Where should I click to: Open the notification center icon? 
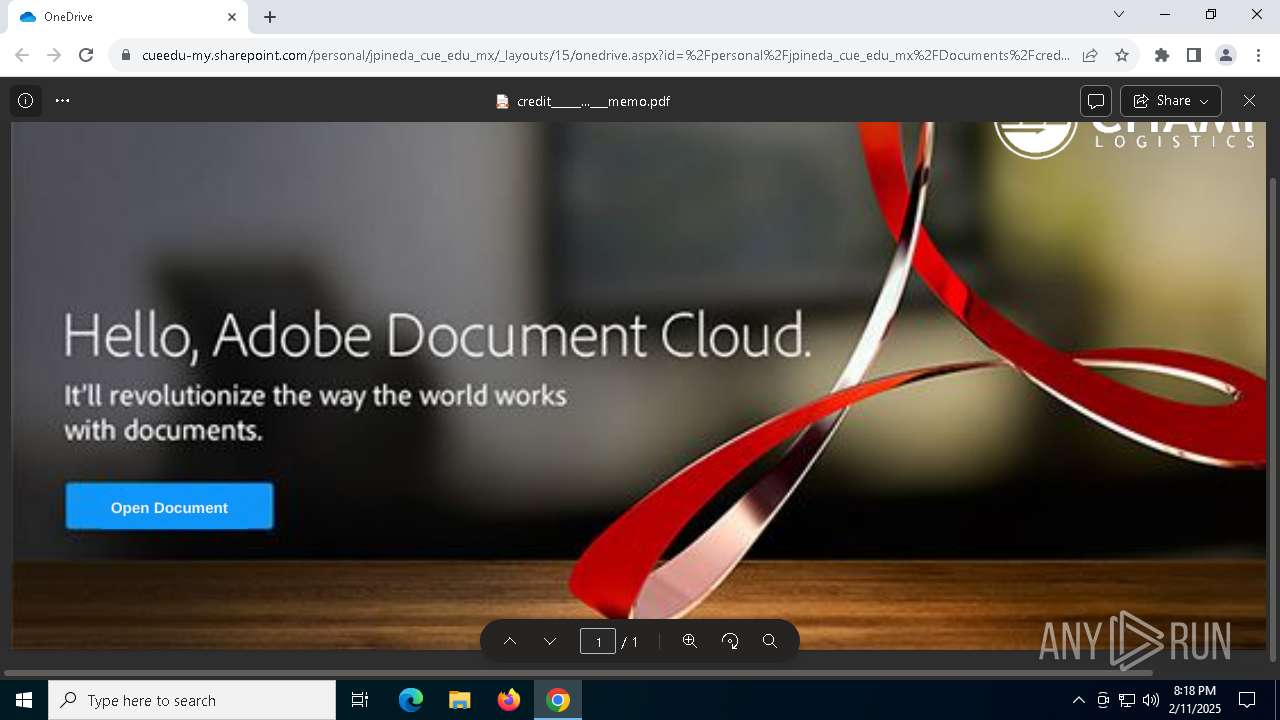(x=1247, y=700)
